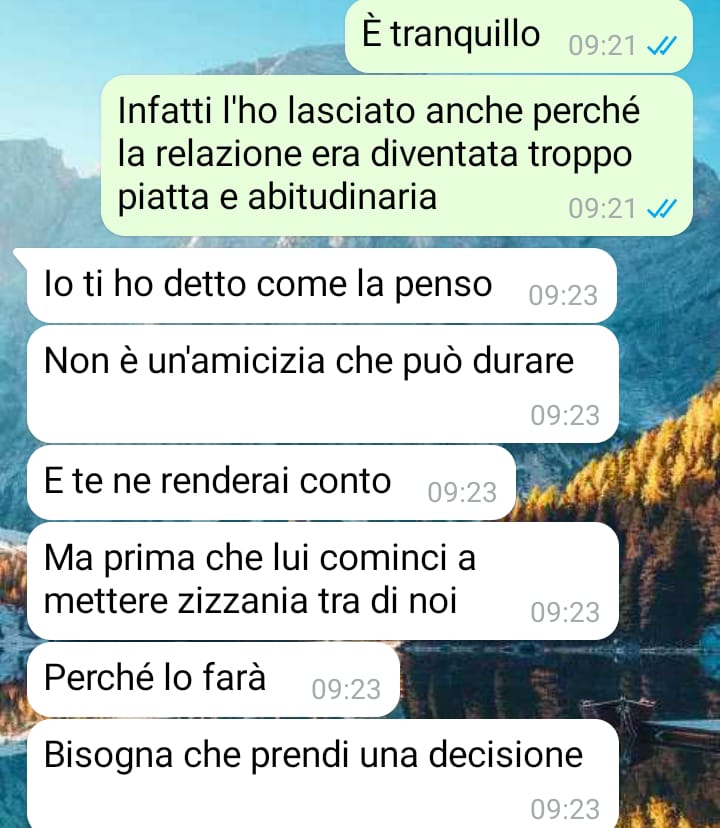
Task: Tap the 'E te ne renderai conto' message
Action: [x=271, y=483]
